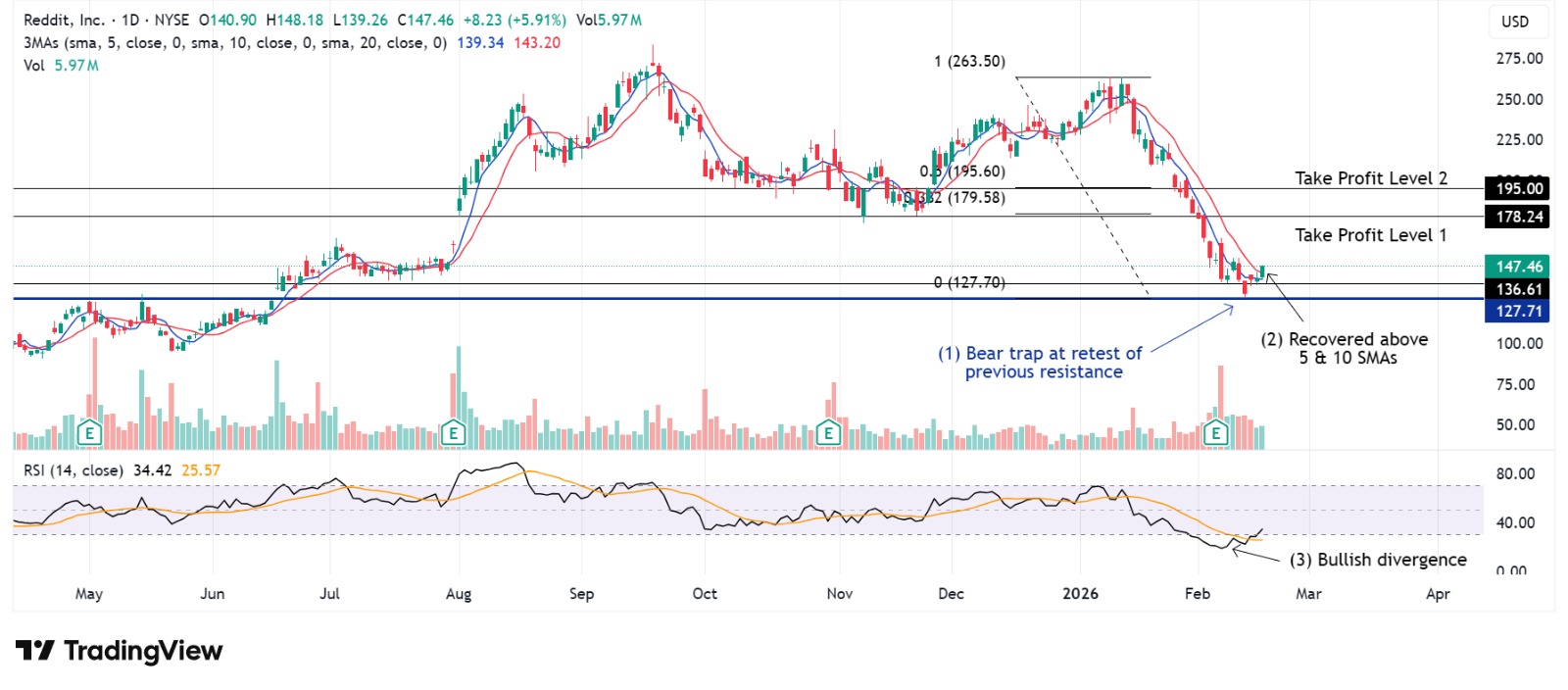Select the '(3) Bullish divergence' label
The image size is (1568, 690).
(1378, 560)
